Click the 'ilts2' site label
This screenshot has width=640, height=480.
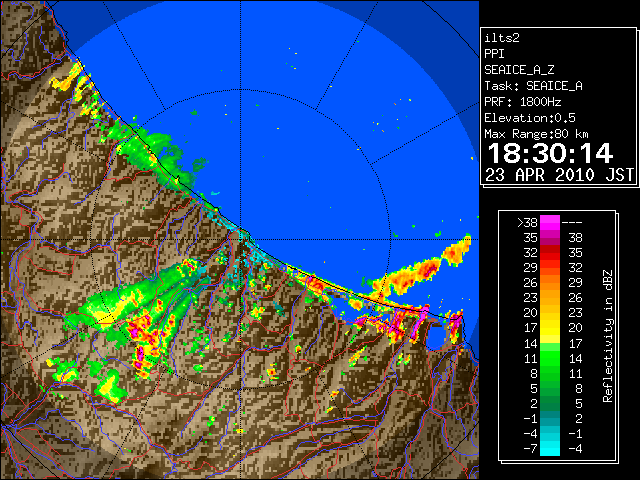click(x=502, y=38)
